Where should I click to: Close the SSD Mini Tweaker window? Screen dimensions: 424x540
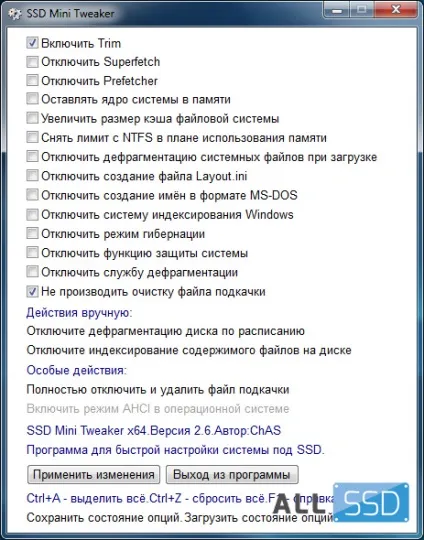pyautogui.click(x=395, y=10)
